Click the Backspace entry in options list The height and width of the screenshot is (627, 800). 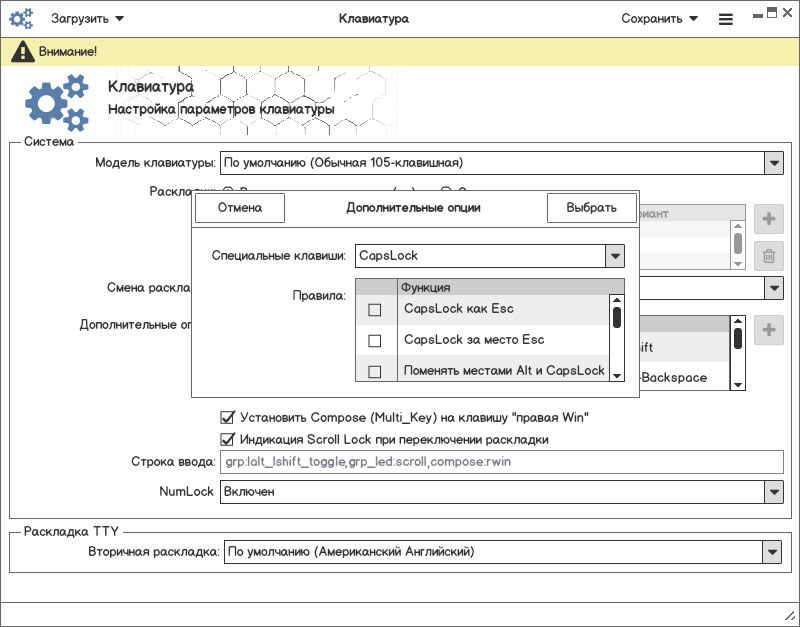673,378
